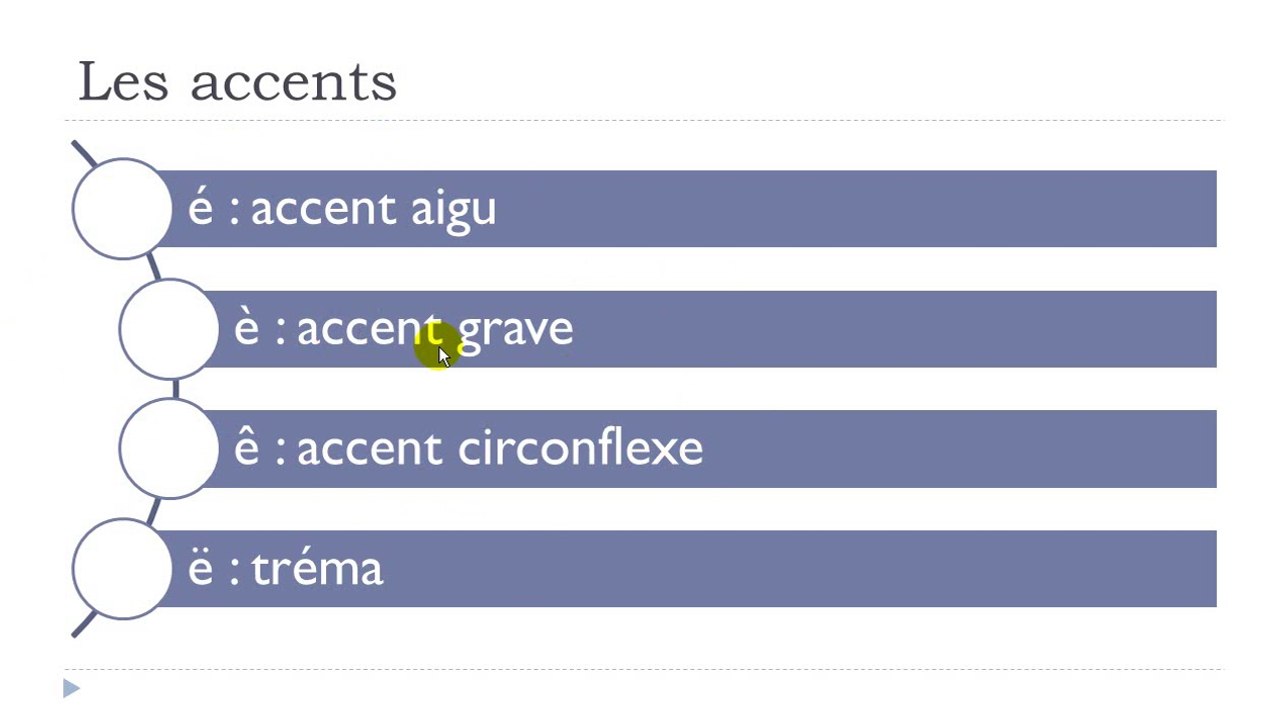Image resolution: width=1286 pixels, height=720 pixels.
Task: Click the word "circonflexe"
Action: tap(580, 449)
